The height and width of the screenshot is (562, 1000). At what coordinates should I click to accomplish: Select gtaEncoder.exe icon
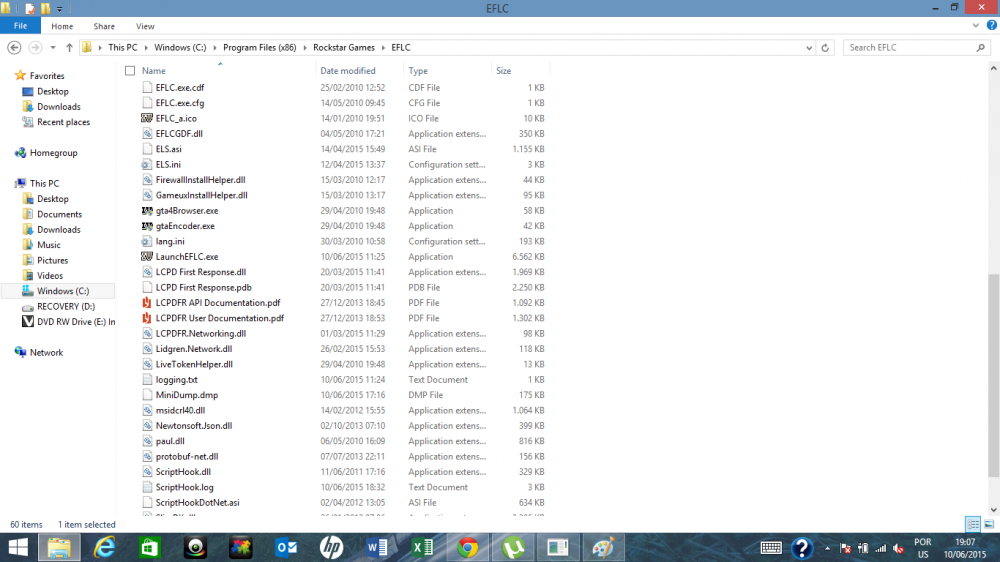(147, 226)
